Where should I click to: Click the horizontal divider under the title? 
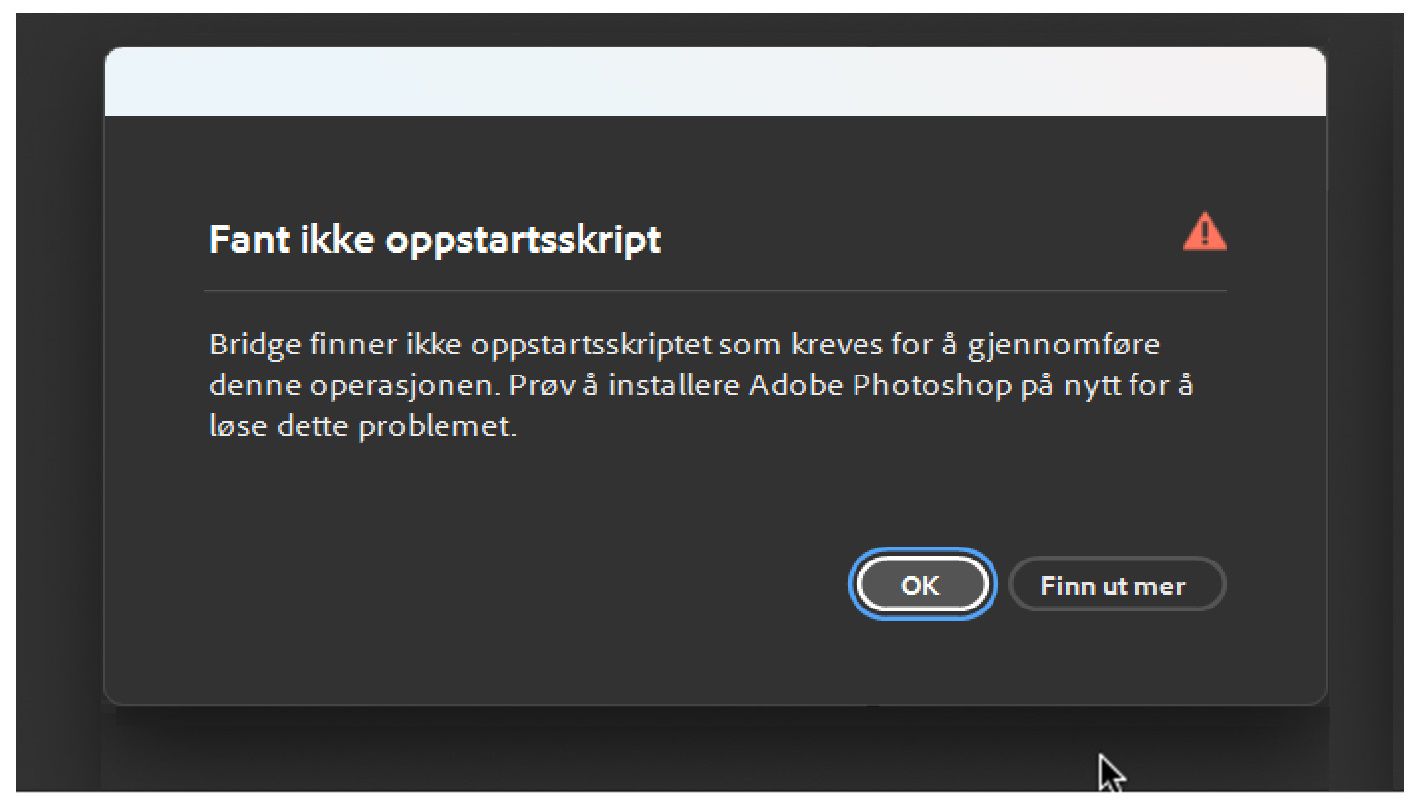715,290
